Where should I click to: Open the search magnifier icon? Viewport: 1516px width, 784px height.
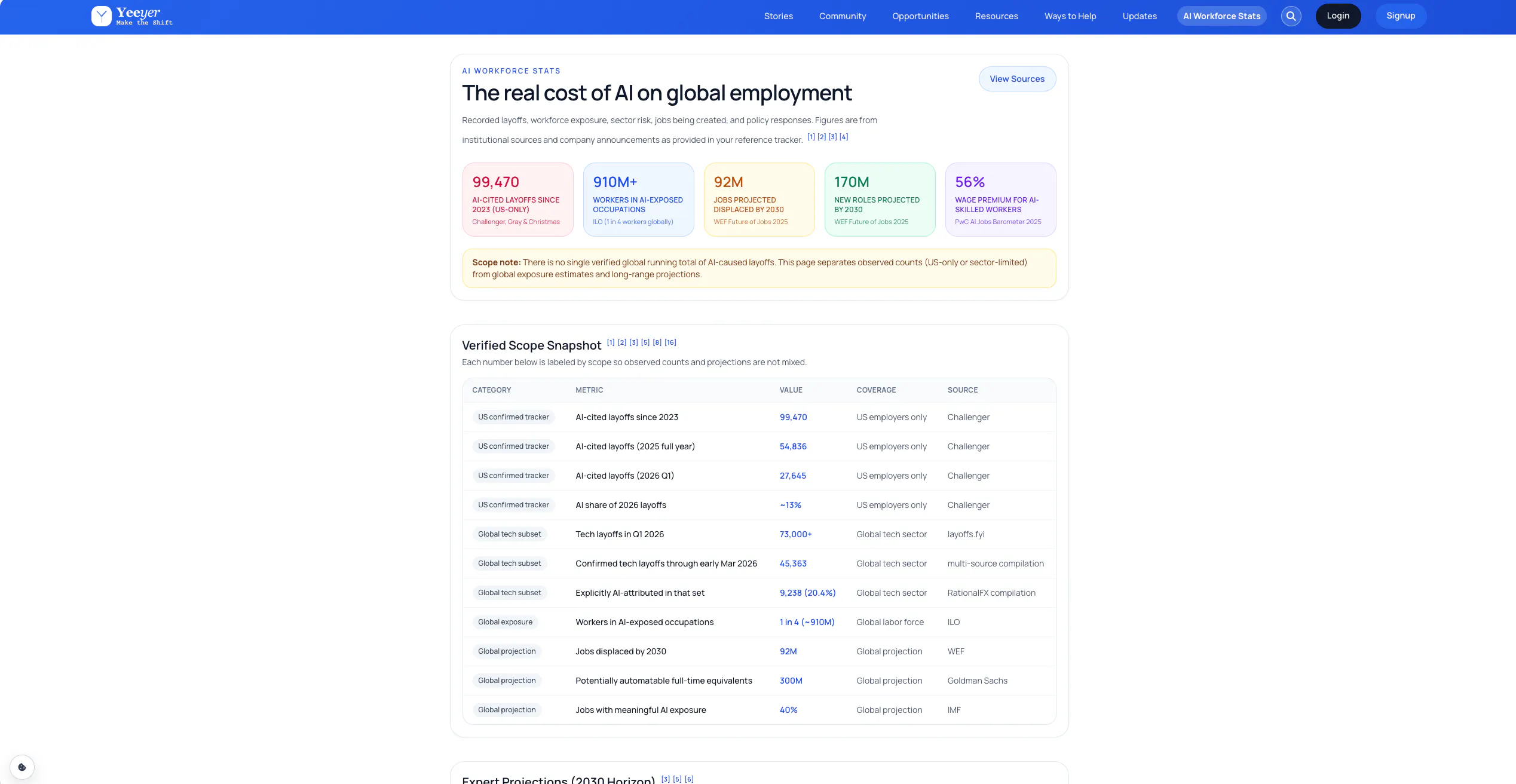pyautogui.click(x=1291, y=16)
